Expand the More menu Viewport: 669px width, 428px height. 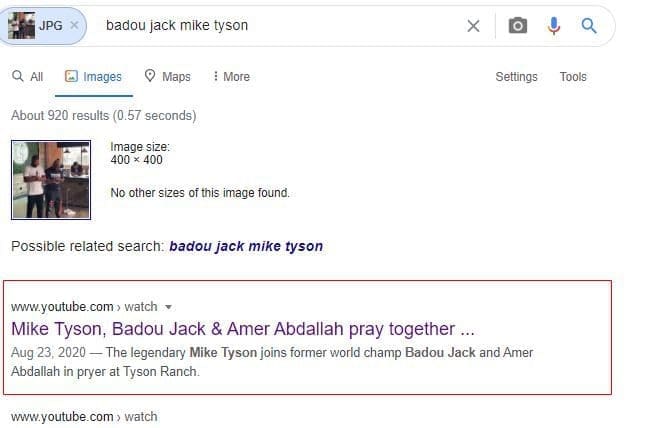[x=231, y=77]
